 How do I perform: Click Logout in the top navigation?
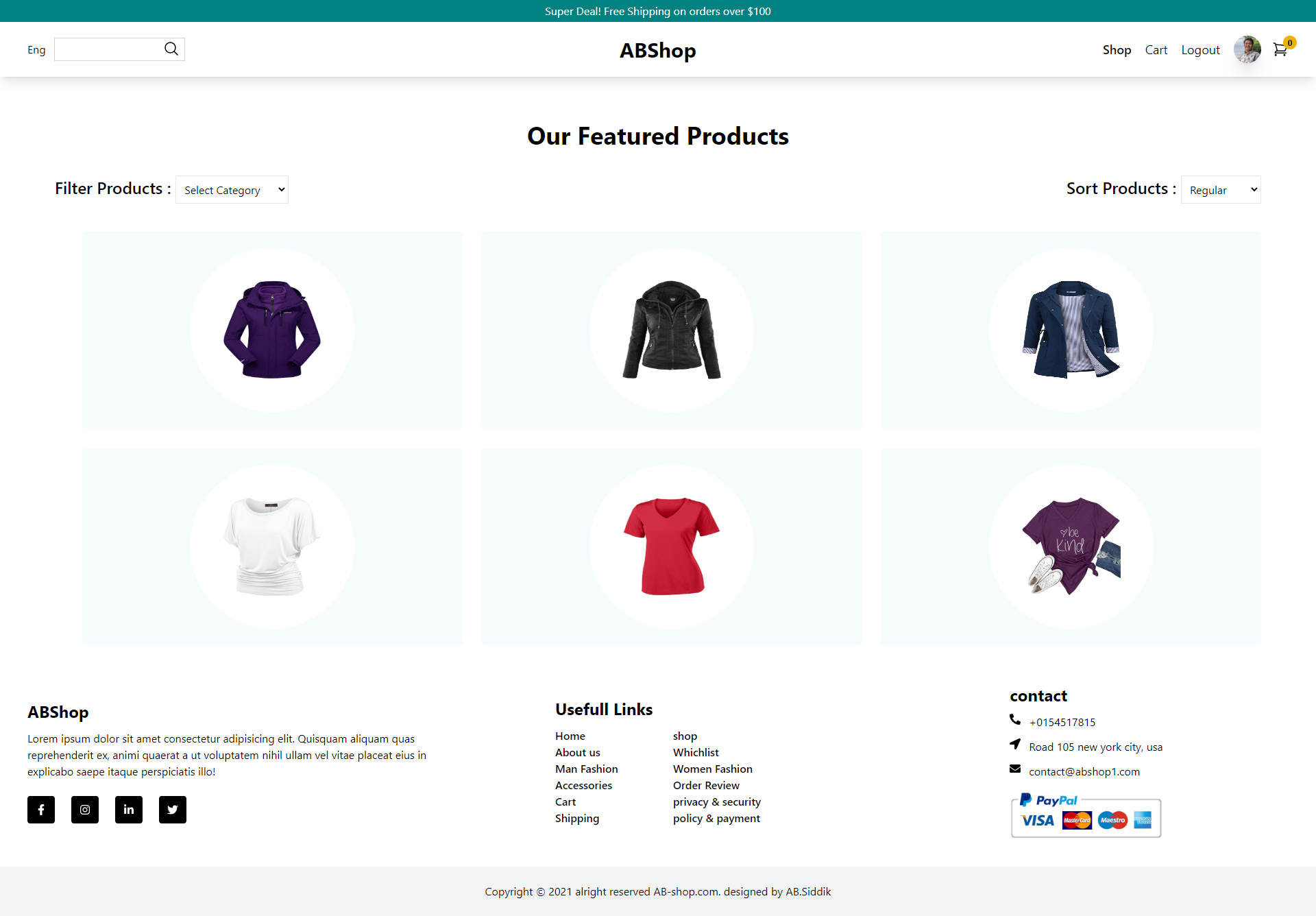click(x=1200, y=49)
